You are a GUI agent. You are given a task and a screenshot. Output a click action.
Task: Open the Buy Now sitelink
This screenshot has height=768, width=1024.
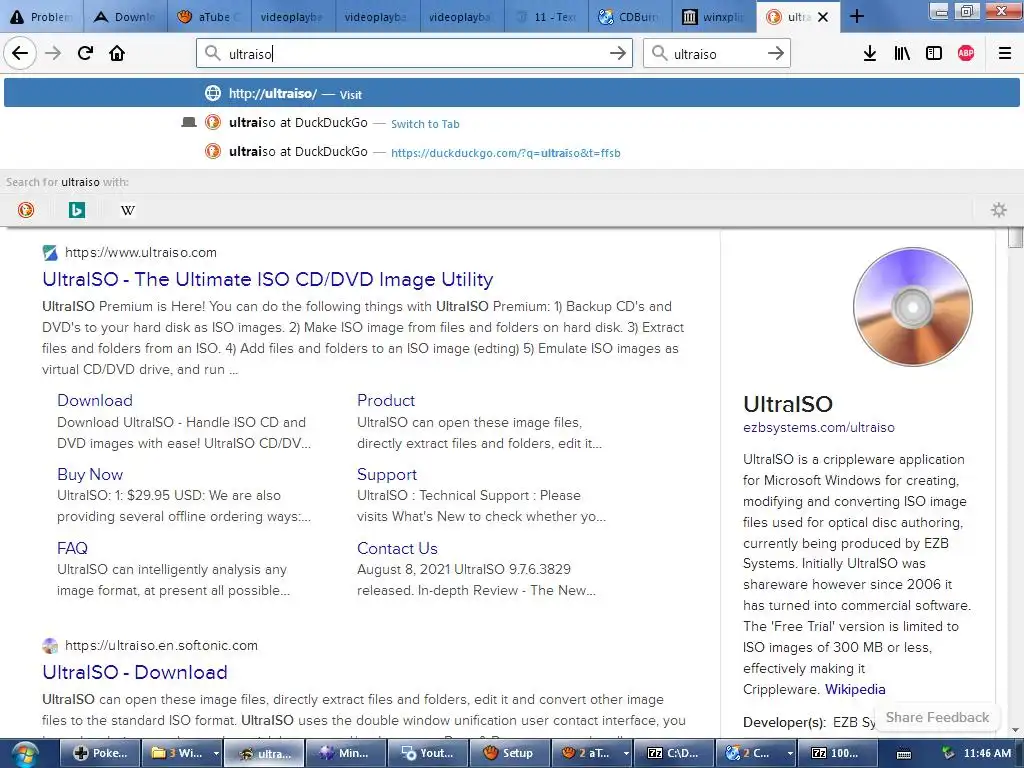89,474
